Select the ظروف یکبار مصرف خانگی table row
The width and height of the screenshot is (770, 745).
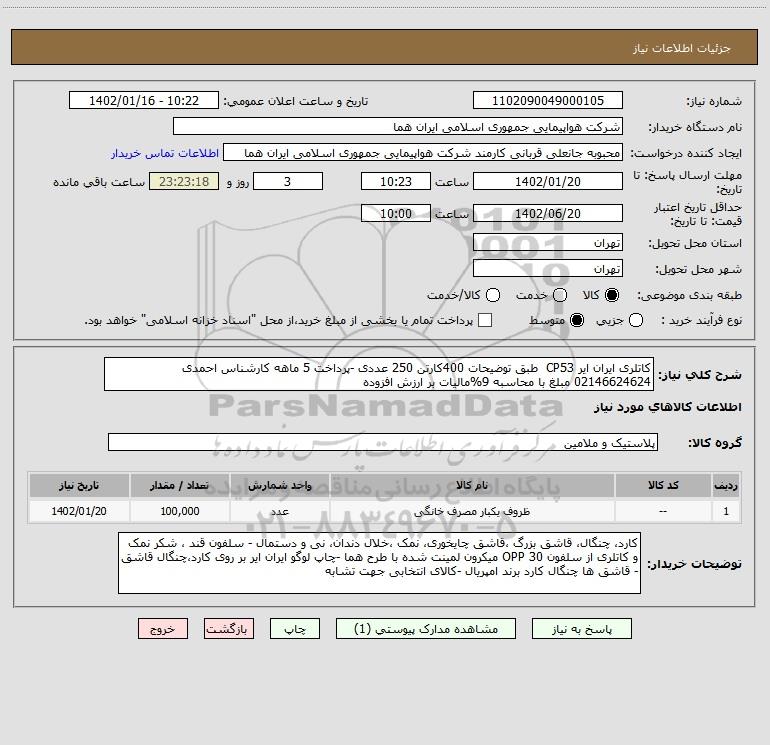385,511
